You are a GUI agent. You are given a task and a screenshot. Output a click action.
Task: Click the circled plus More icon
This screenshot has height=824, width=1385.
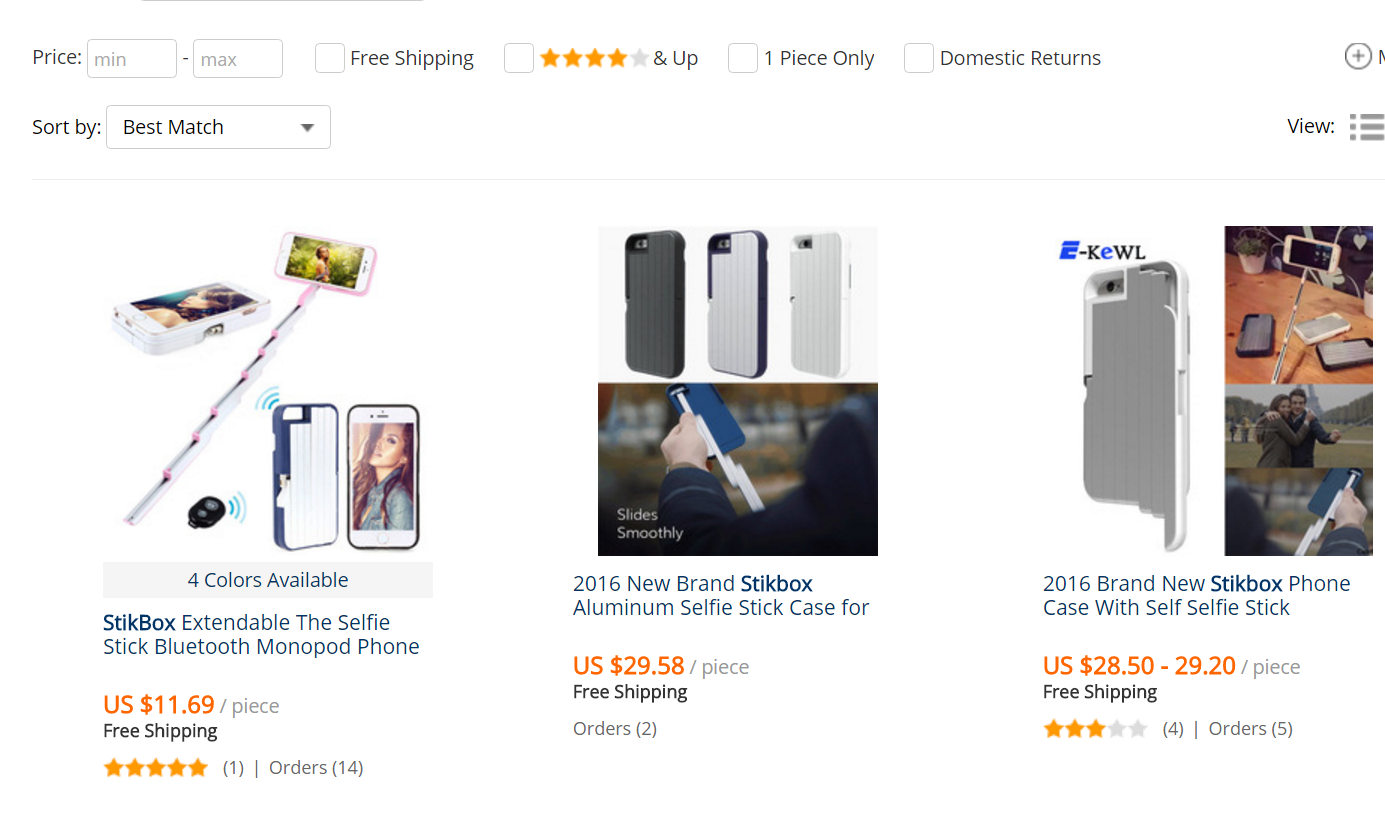tap(1358, 57)
